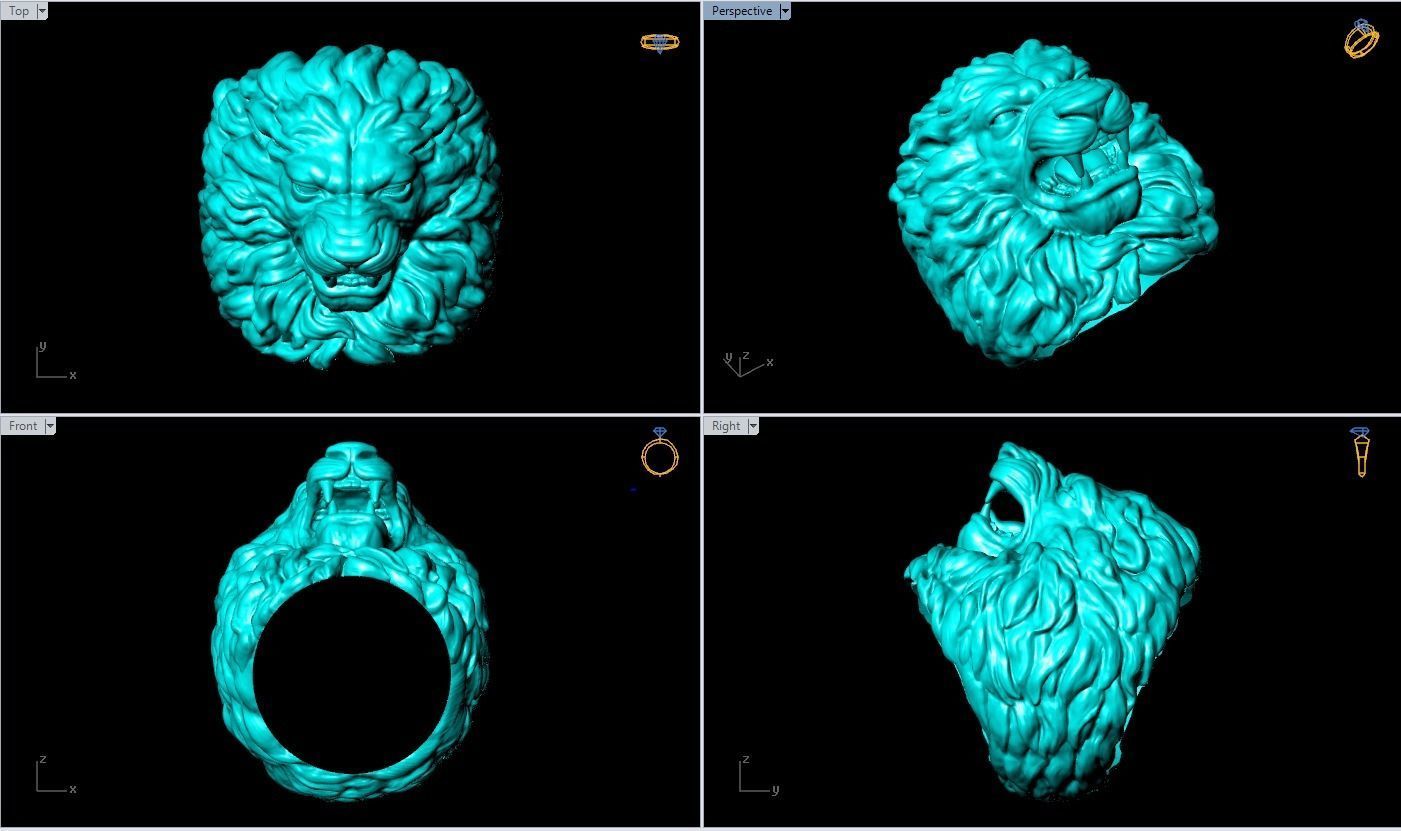The image size is (1401, 831).
Task: Click the Top viewport title label
Action: pyautogui.click(x=19, y=11)
